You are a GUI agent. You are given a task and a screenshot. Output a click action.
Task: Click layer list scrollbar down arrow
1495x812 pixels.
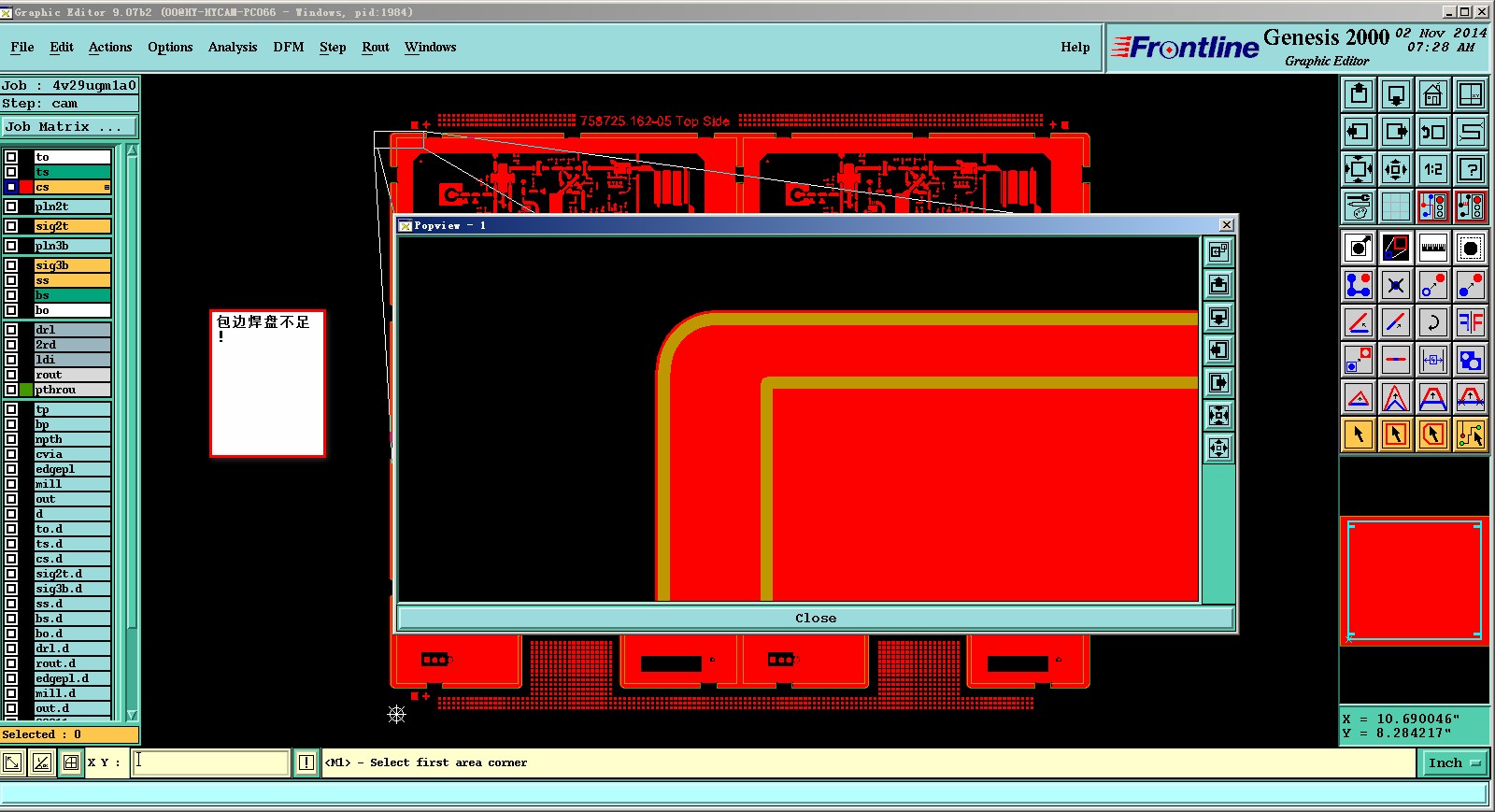point(132,715)
